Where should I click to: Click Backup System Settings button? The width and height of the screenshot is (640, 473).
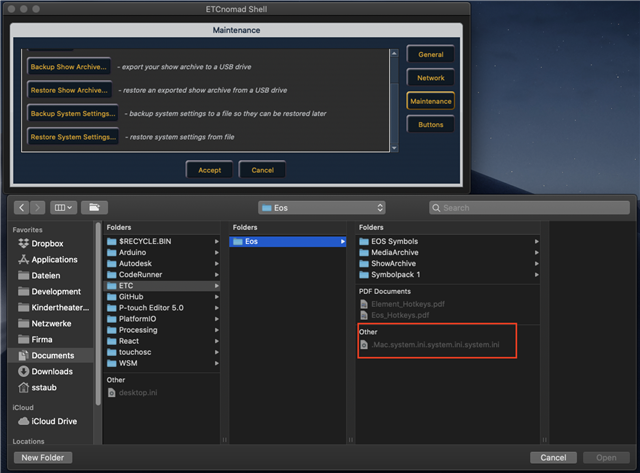point(73,113)
